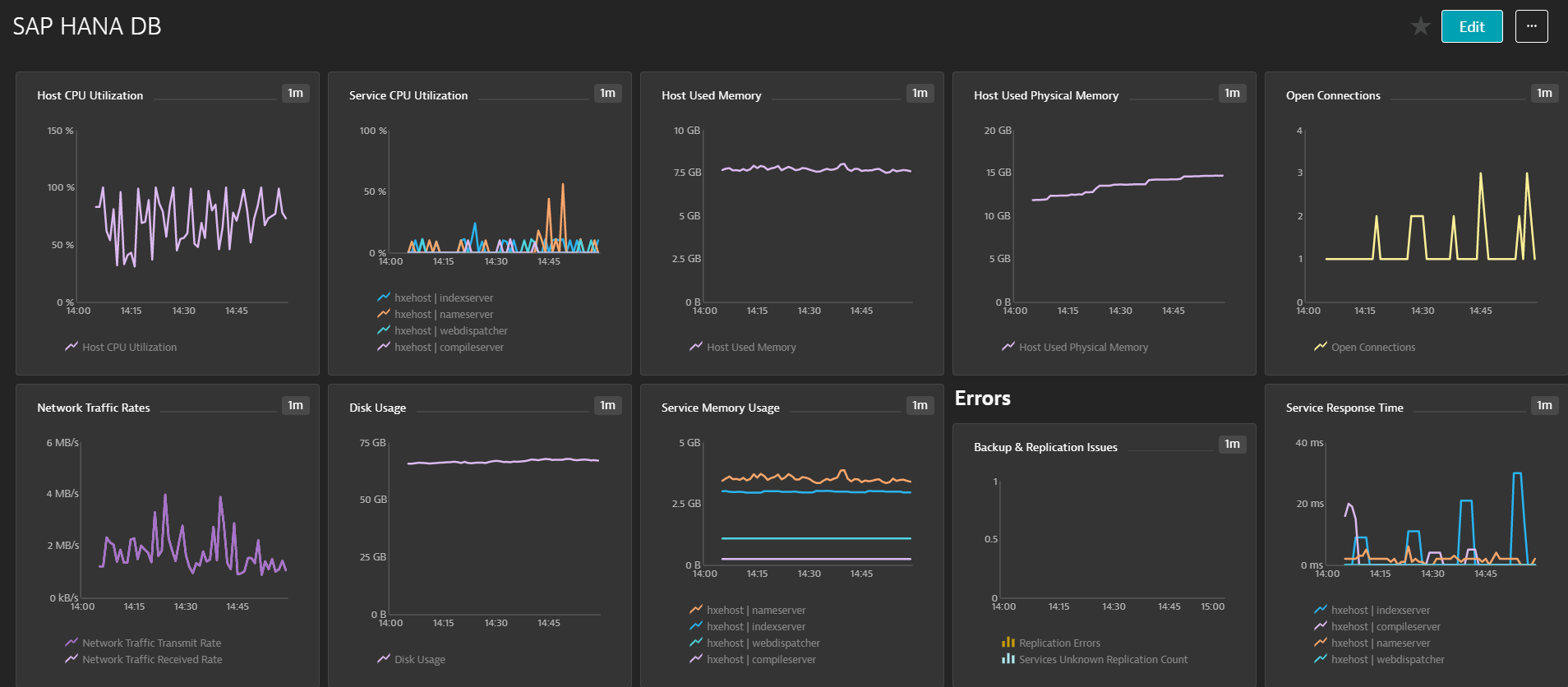Open Backup & Replication Issues tile title

(x=1045, y=447)
